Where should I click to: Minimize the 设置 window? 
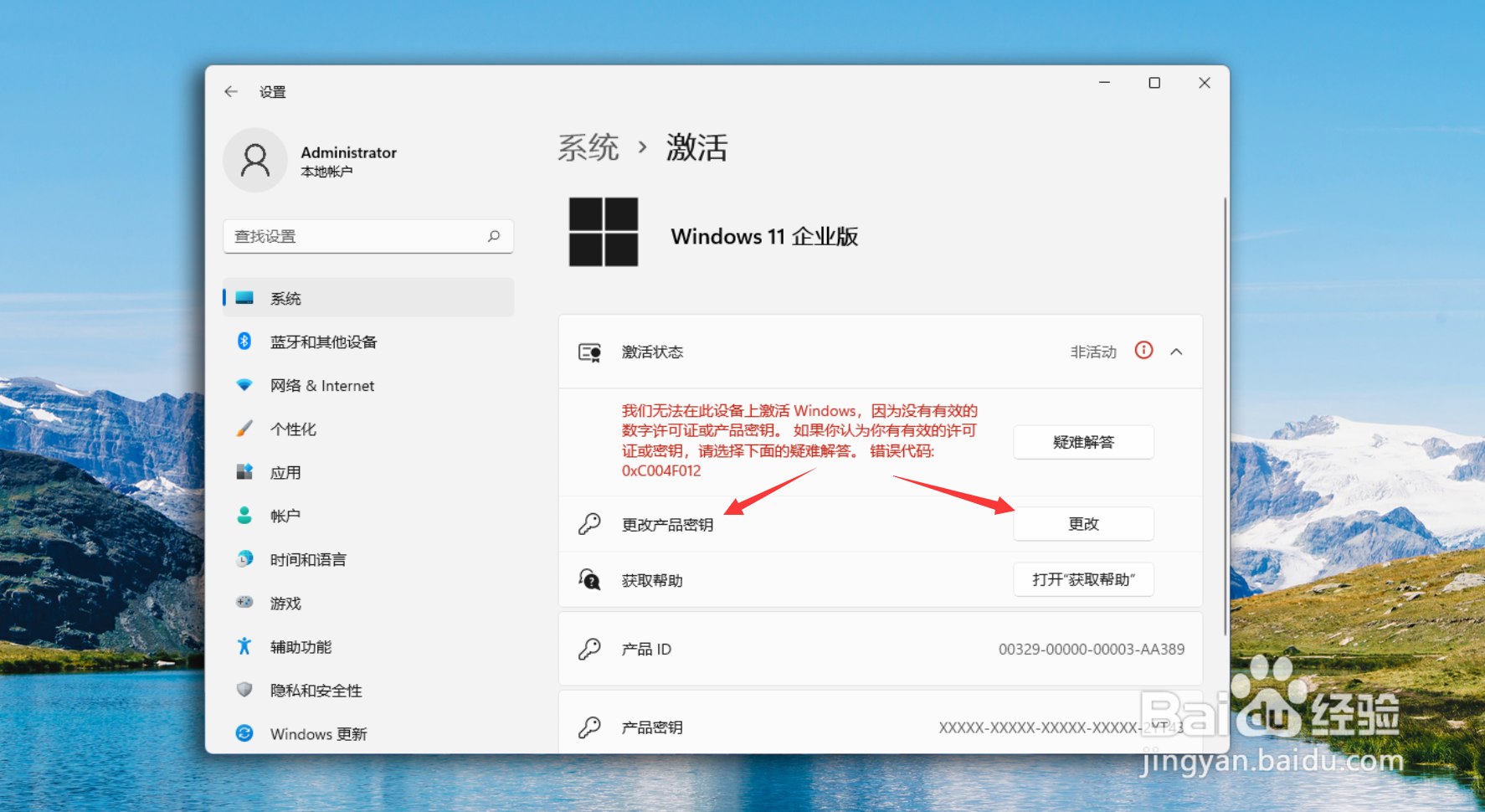tap(1105, 83)
